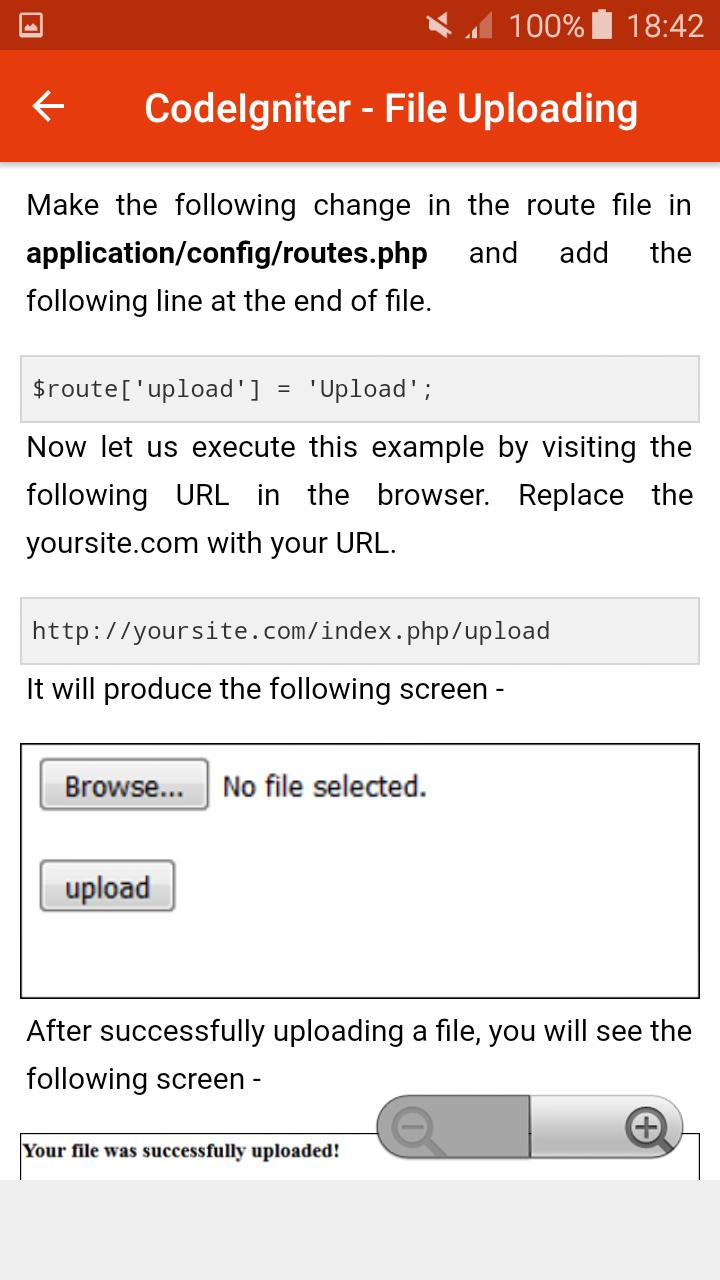Screen dimensions: 720x1280
Task: Tap the bold application/config/routes.php text
Action: [227, 253]
